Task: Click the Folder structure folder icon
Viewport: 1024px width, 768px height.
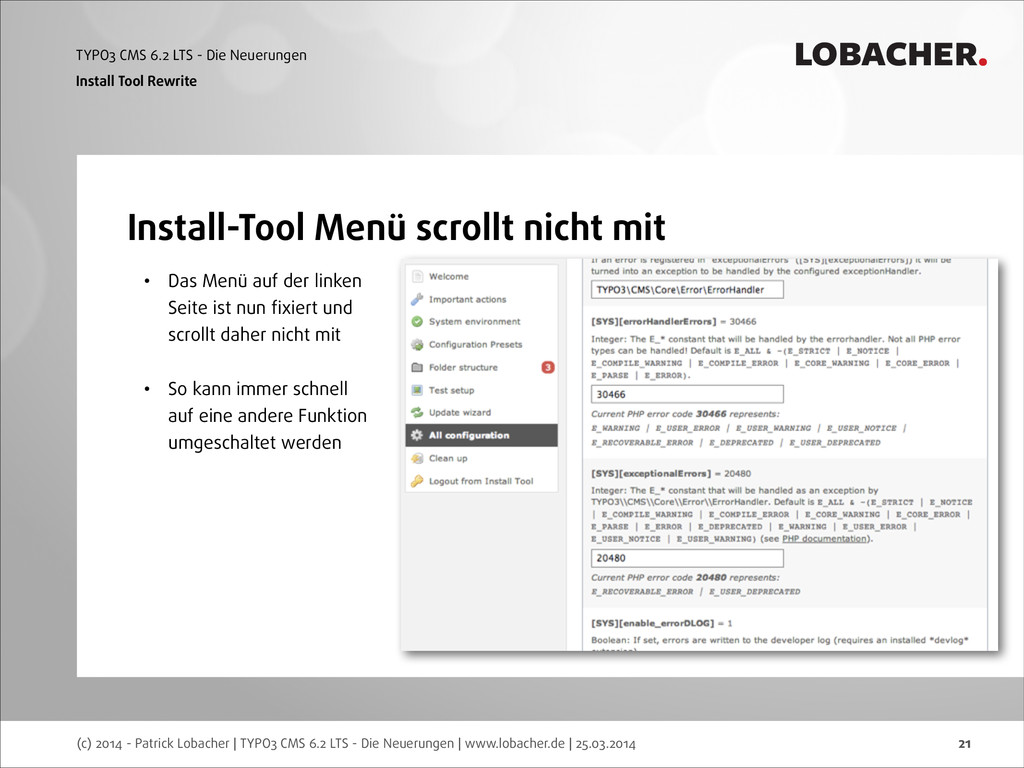Action: (x=417, y=367)
